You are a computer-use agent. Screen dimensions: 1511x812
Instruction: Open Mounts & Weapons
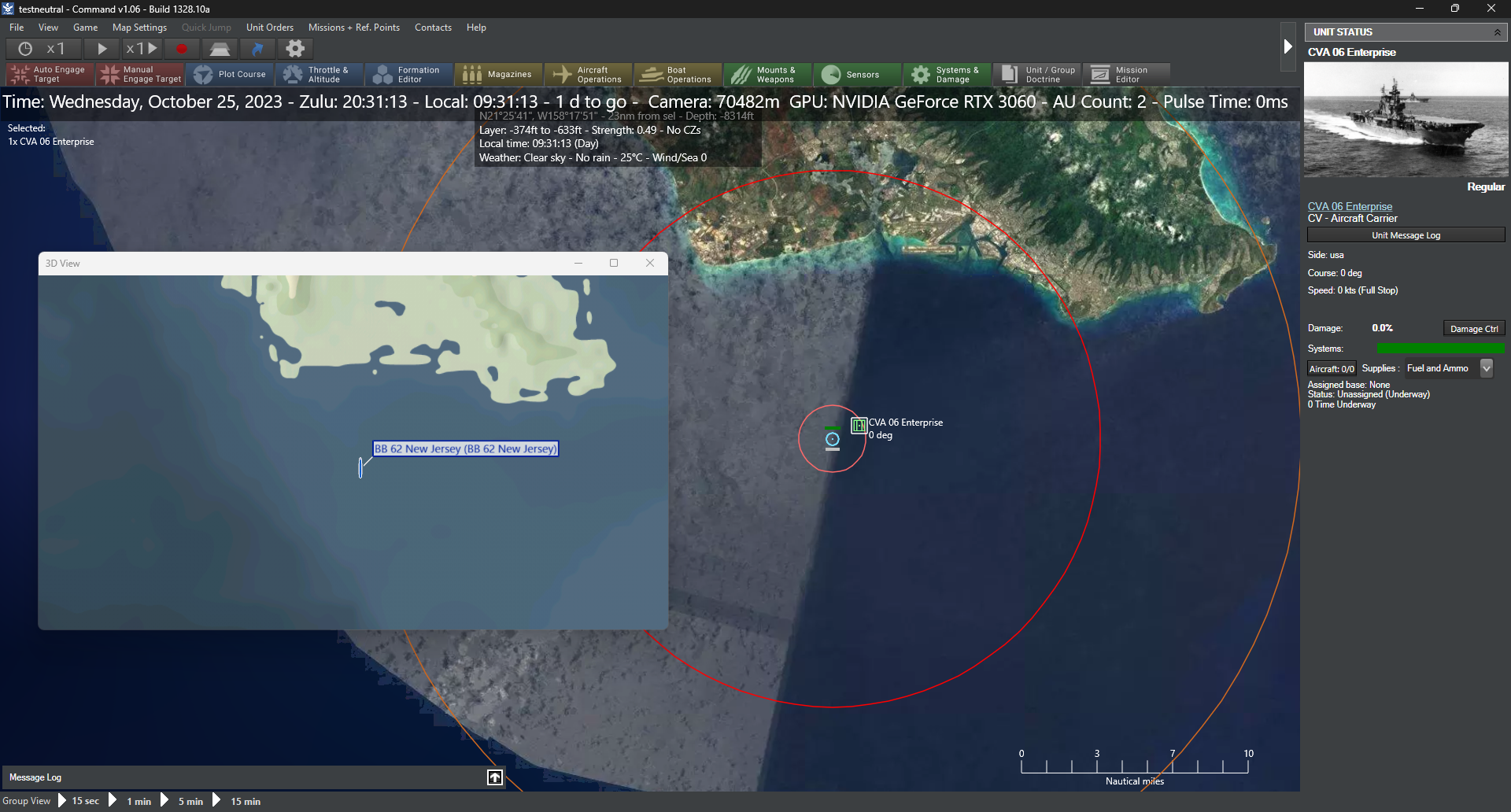(x=768, y=75)
